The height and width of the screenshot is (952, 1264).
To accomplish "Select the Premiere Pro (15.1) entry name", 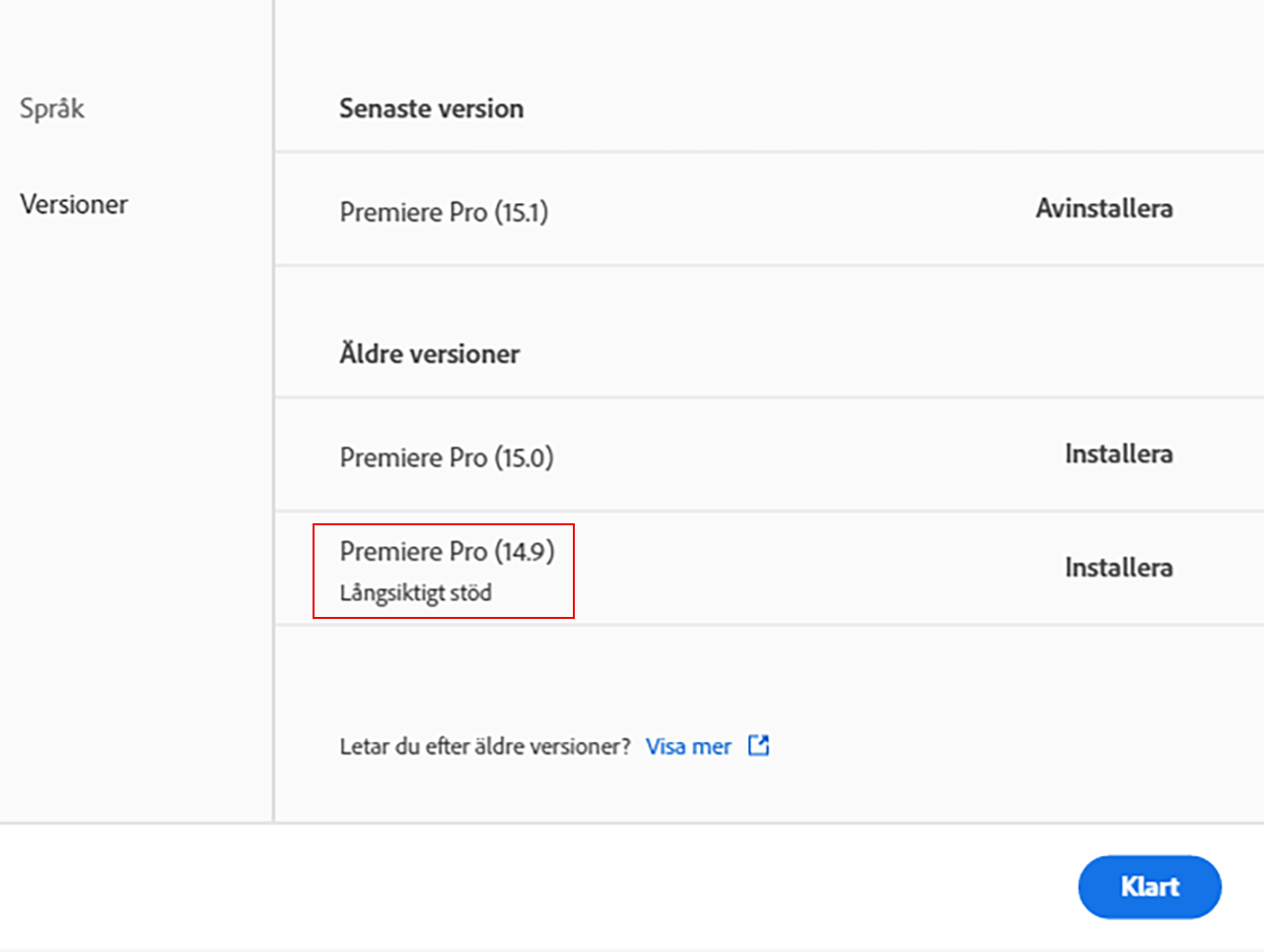I will coord(444,212).
